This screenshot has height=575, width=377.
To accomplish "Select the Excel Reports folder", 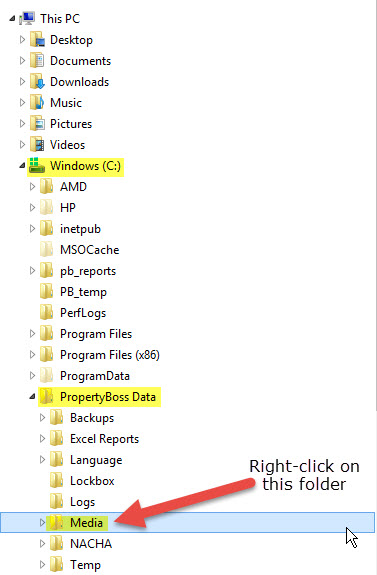I will coord(105,439).
